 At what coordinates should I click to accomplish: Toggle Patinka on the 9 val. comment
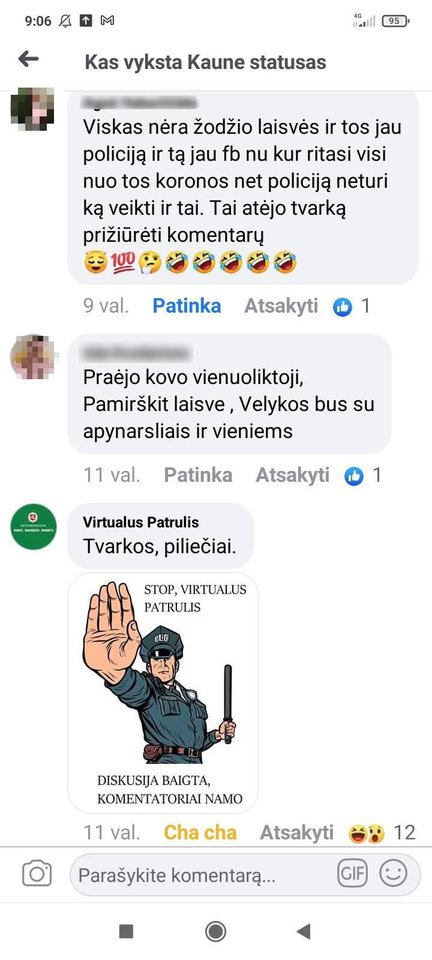coord(187,306)
